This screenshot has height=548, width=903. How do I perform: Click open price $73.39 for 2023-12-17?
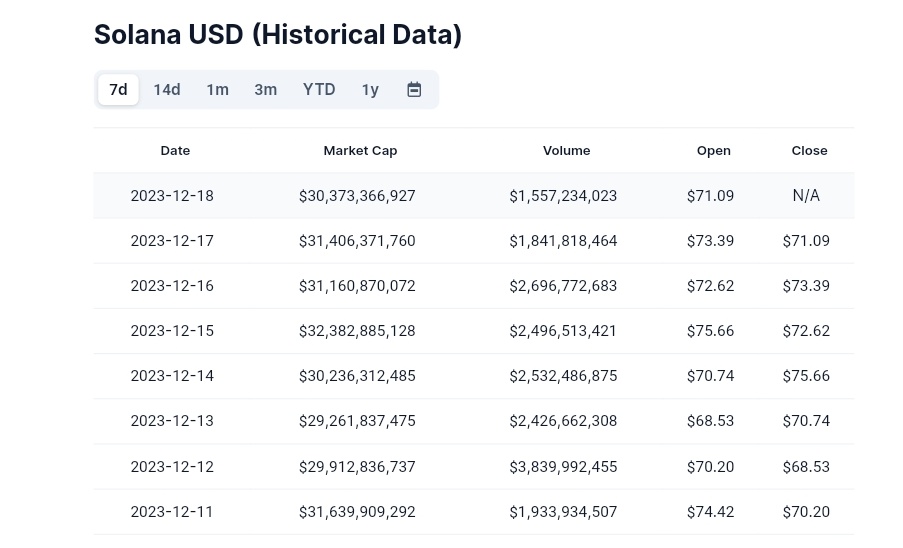[711, 241]
